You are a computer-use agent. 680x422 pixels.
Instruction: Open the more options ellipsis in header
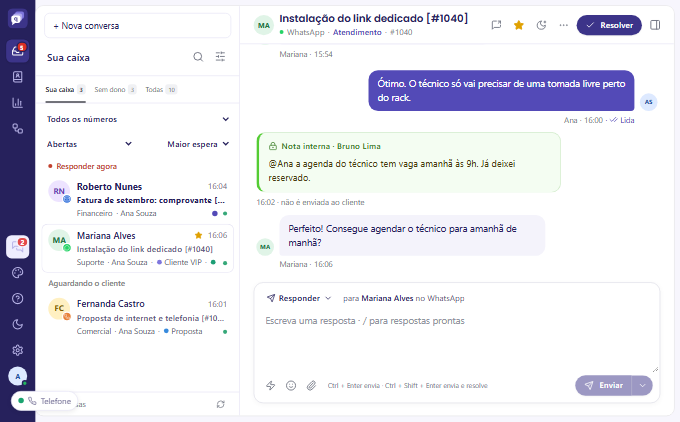pos(563,25)
